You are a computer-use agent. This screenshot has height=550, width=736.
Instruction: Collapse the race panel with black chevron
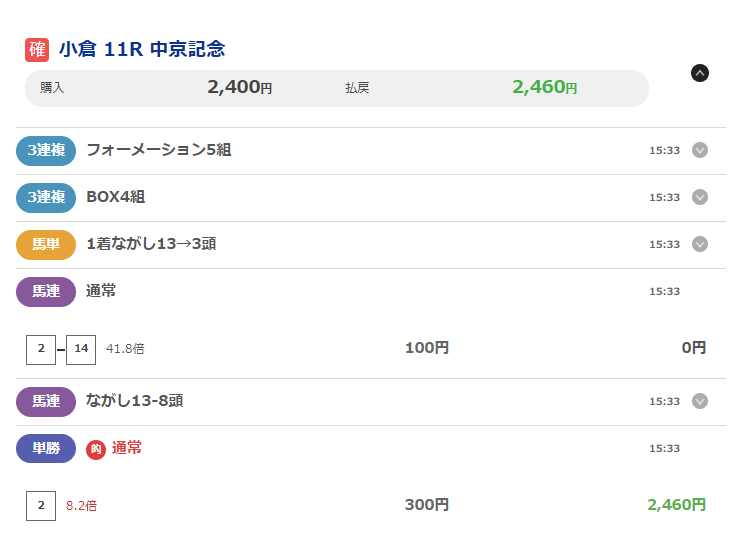[700, 72]
